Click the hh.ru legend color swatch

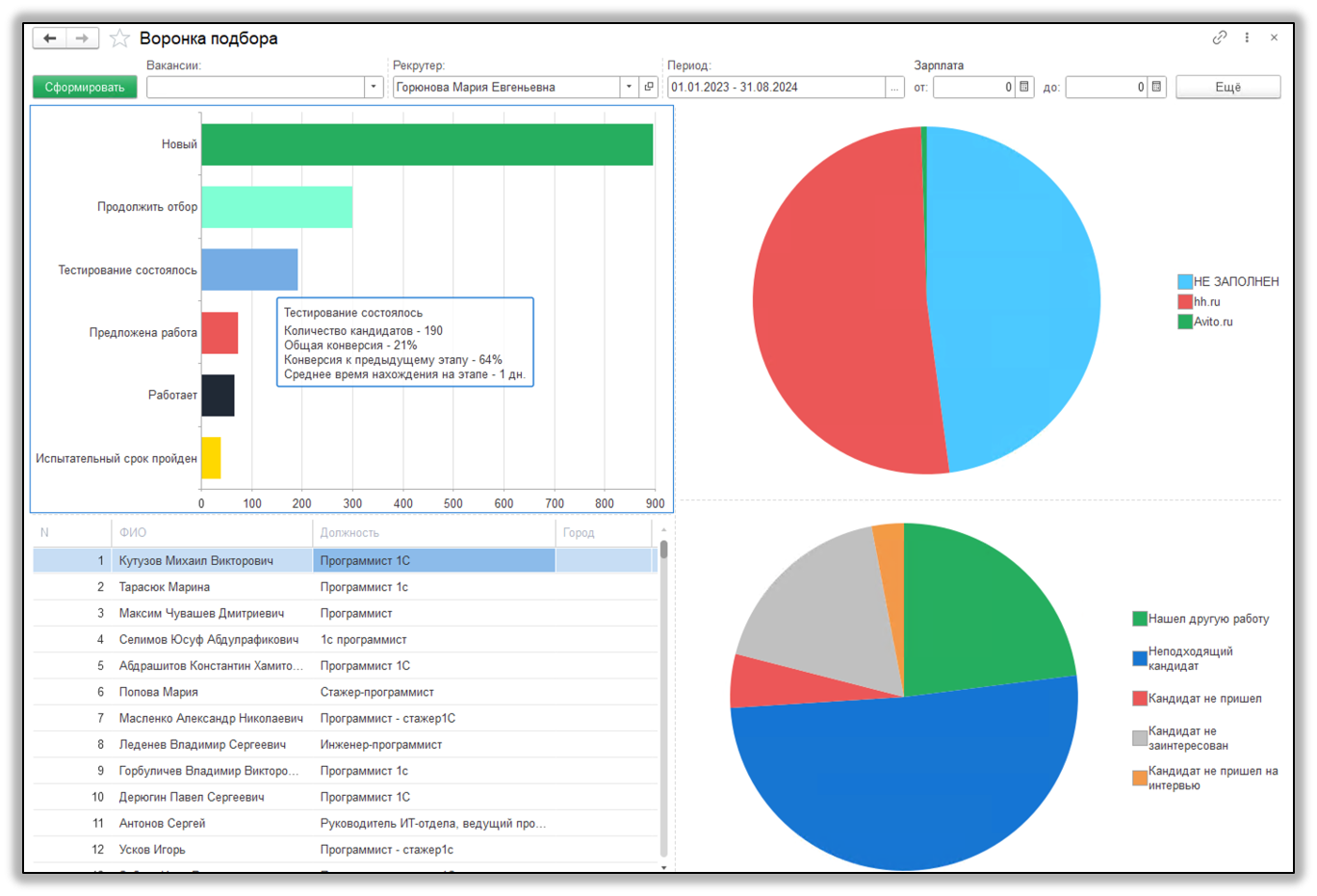(x=1185, y=302)
